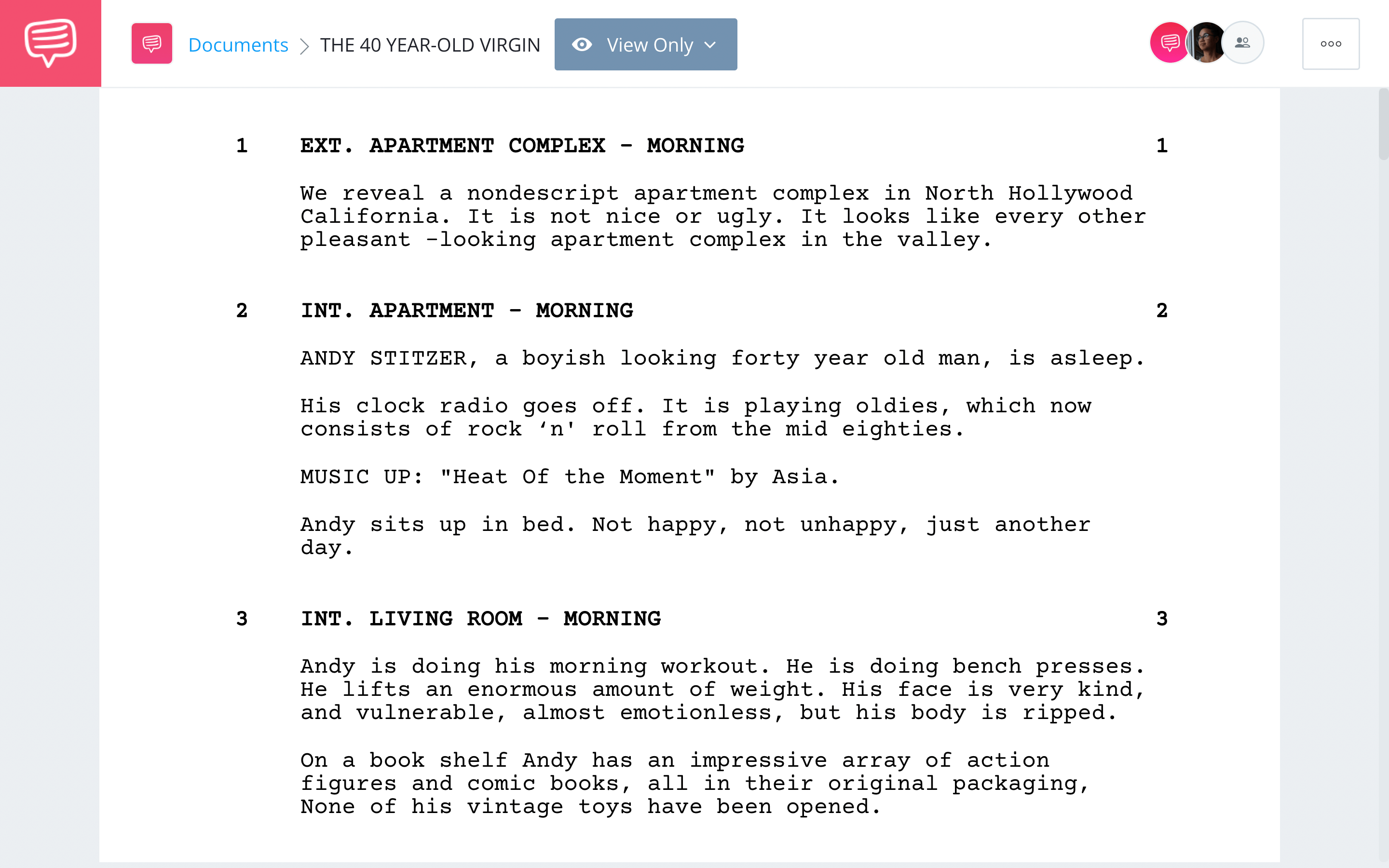Click the three-dot more options icon
1389x868 pixels.
[x=1331, y=44]
